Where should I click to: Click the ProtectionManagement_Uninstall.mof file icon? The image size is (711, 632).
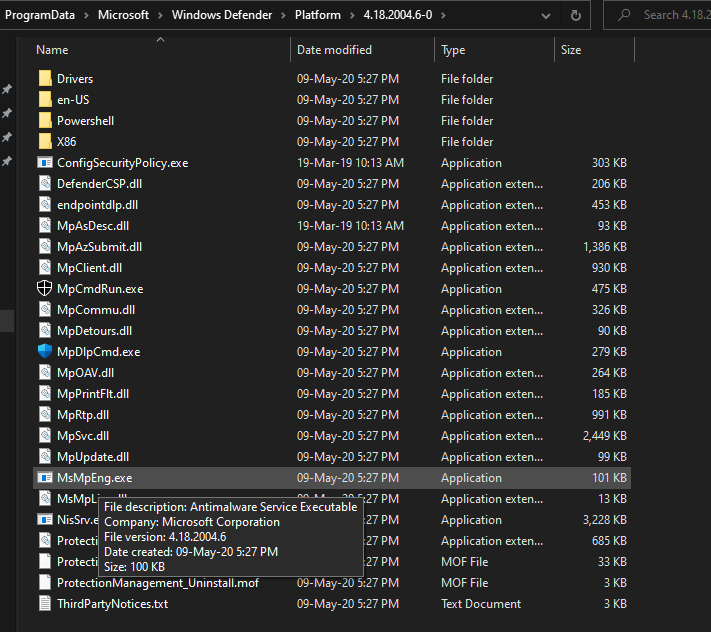[x=45, y=583]
